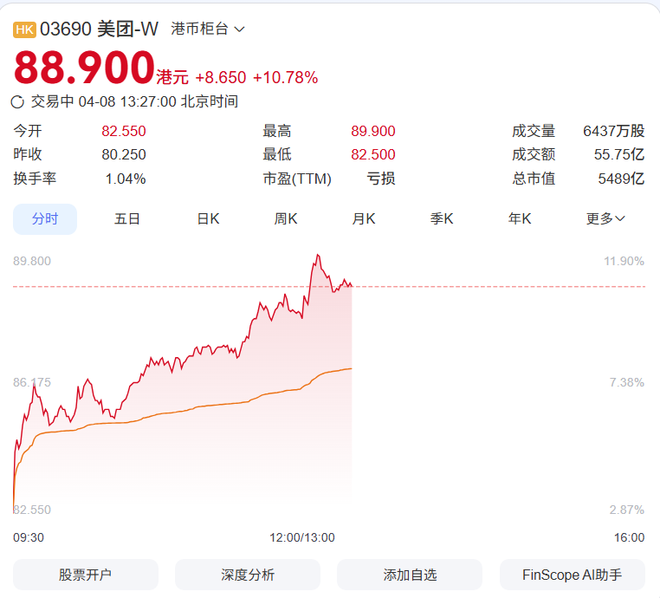660x598 pixels.
Task: Switch to the 五日 chart tab
Action: 127,218
